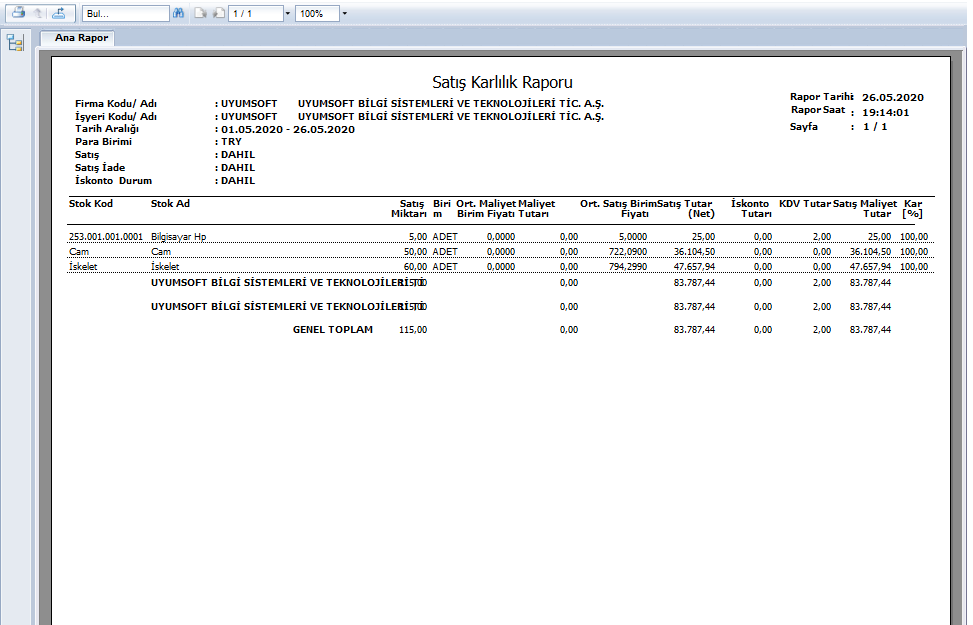The height and width of the screenshot is (625, 973).
Task: Click the Rapor Tarihi date value
Action: pos(892,97)
